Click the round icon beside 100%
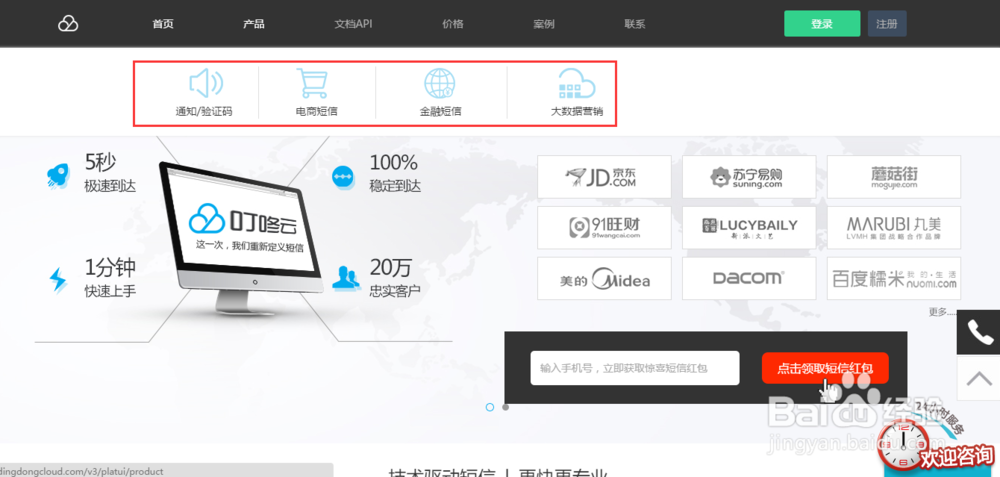This screenshot has width=1000, height=477. point(343,177)
